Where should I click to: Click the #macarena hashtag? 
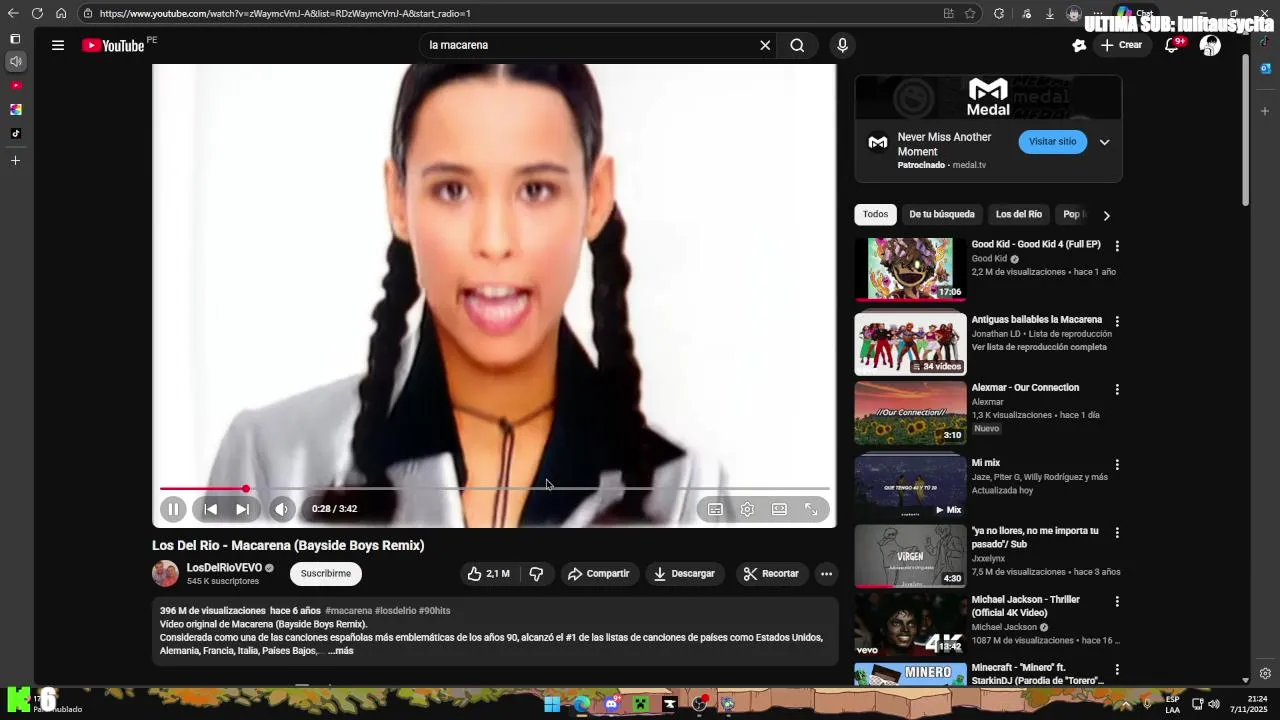coord(348,611)
